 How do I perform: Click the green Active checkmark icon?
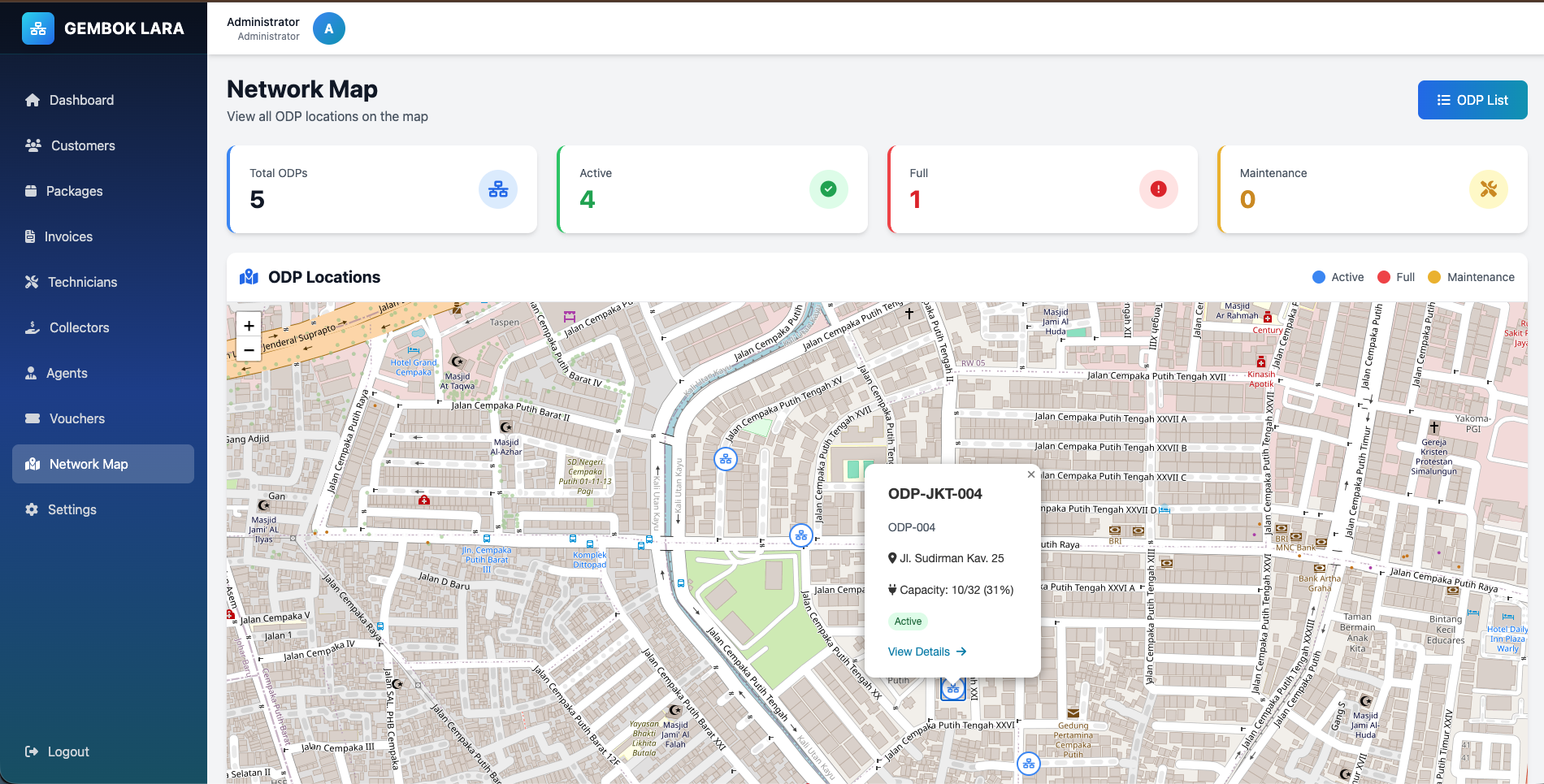click(828, 189)
